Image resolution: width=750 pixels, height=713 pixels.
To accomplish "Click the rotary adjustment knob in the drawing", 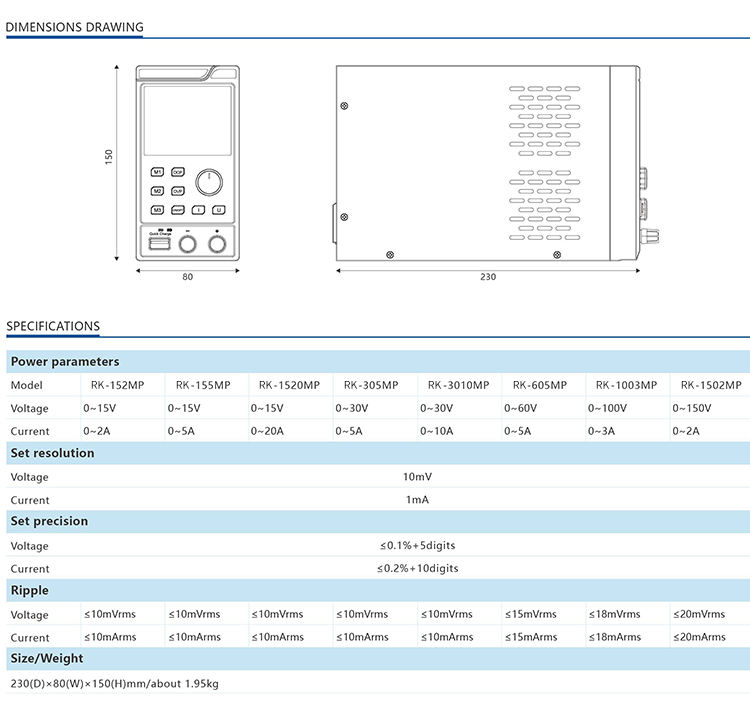I will click(x=209, y=182).
